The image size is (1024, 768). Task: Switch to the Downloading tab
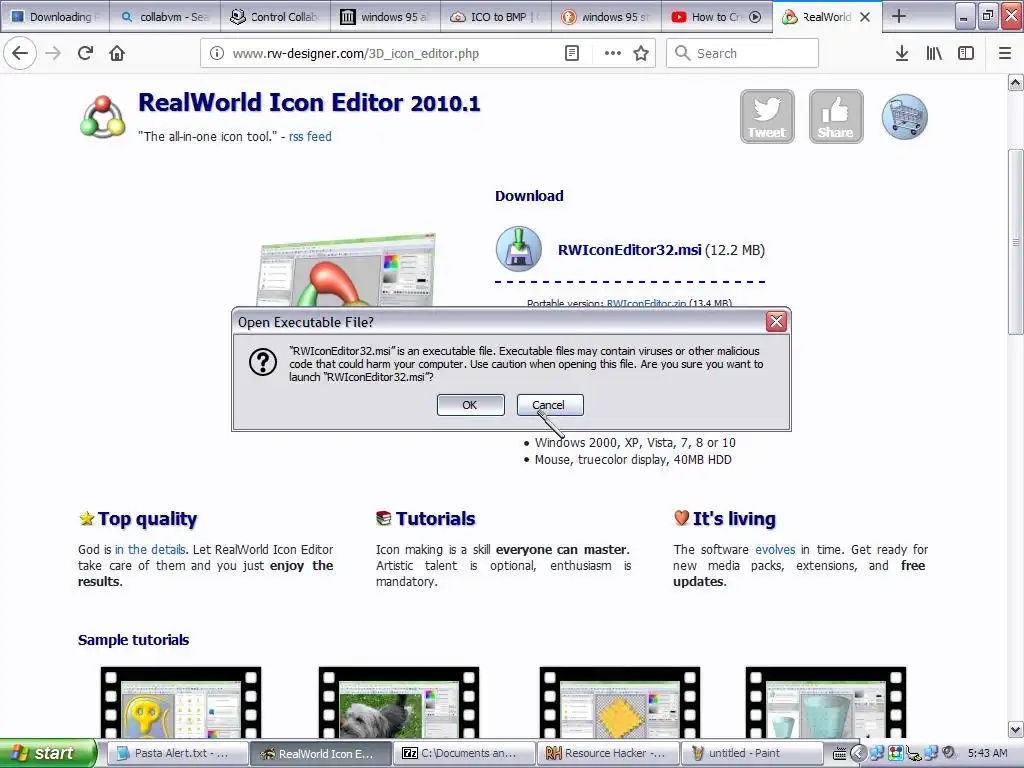[55, 17]
